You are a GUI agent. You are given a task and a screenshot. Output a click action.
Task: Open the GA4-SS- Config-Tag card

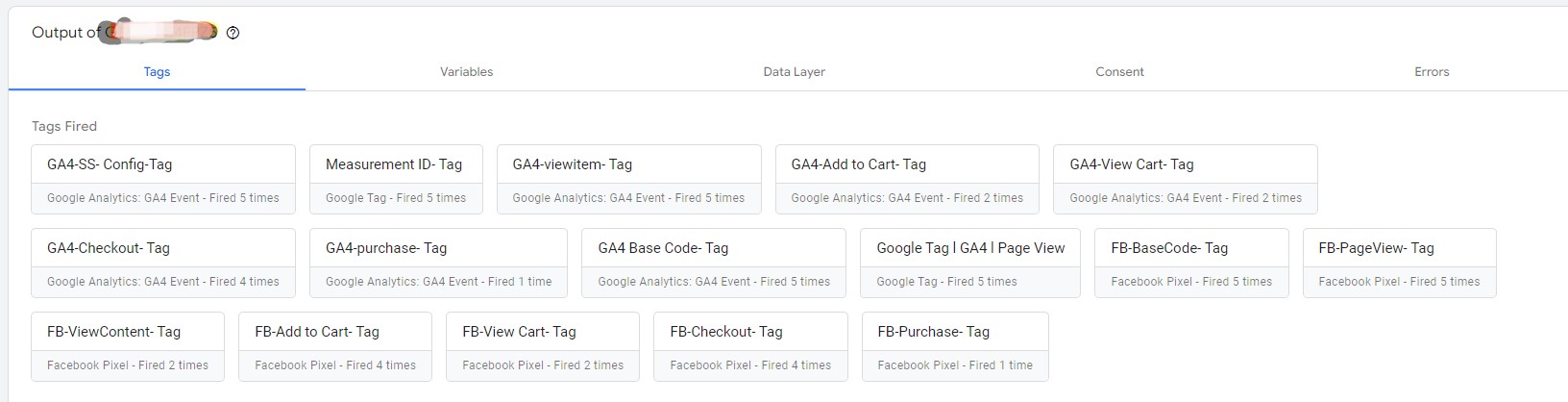(163, 179)
